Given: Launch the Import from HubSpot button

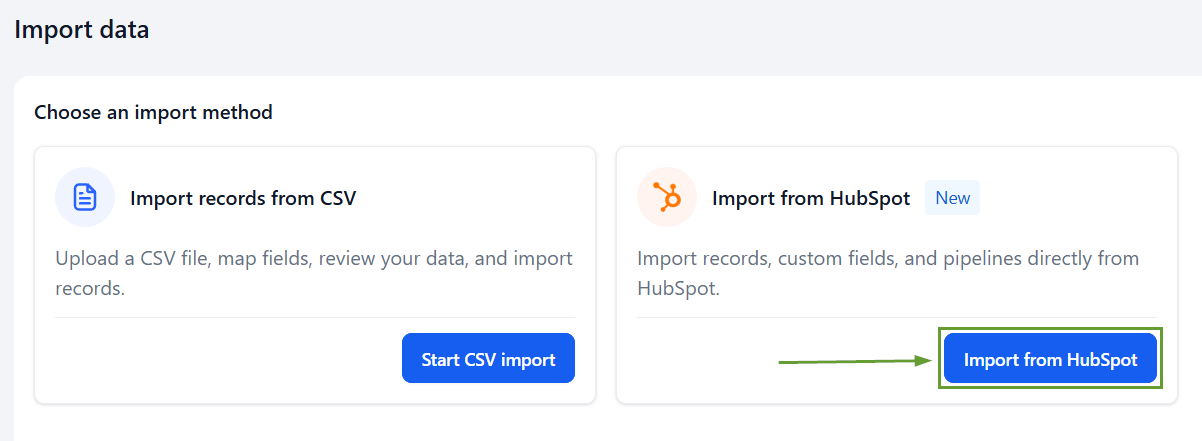Looking at the screenshot, I should coord(1050,358).
